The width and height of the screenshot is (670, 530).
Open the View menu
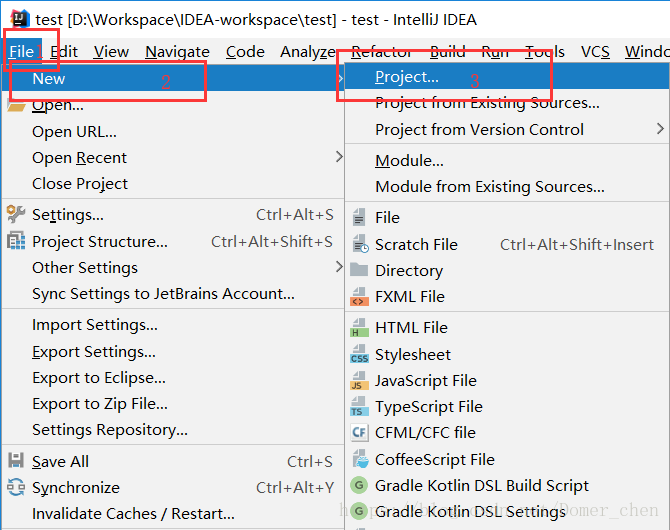(x=111, y=52)
